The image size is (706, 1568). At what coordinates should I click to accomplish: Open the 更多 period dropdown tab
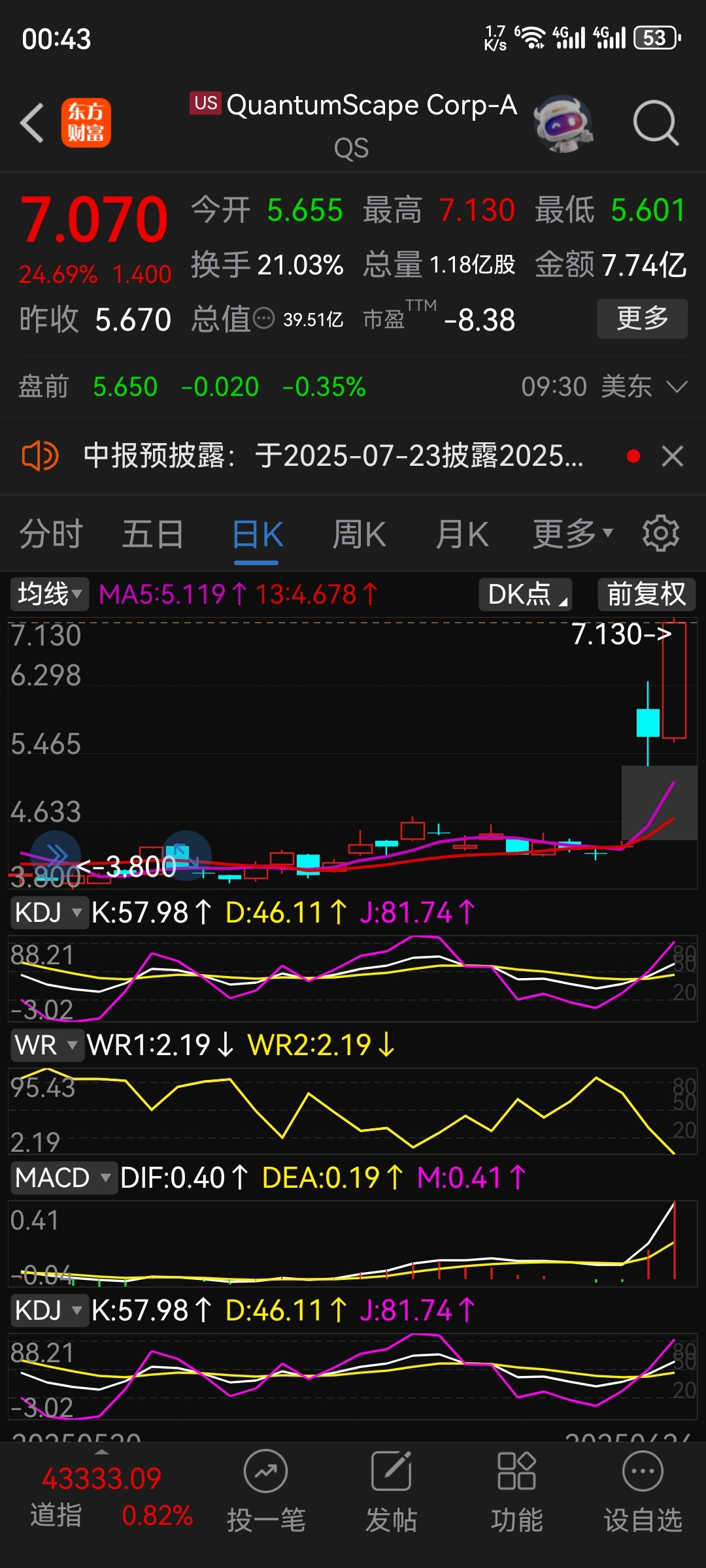click(x=573, y=534)
